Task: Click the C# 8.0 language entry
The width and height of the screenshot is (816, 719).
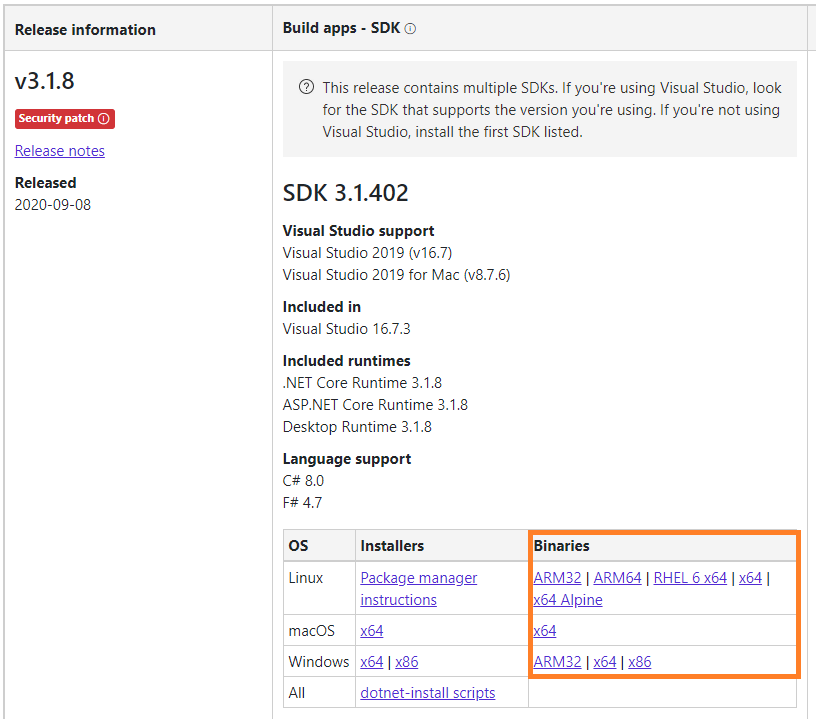Action: tap(303, 481)
